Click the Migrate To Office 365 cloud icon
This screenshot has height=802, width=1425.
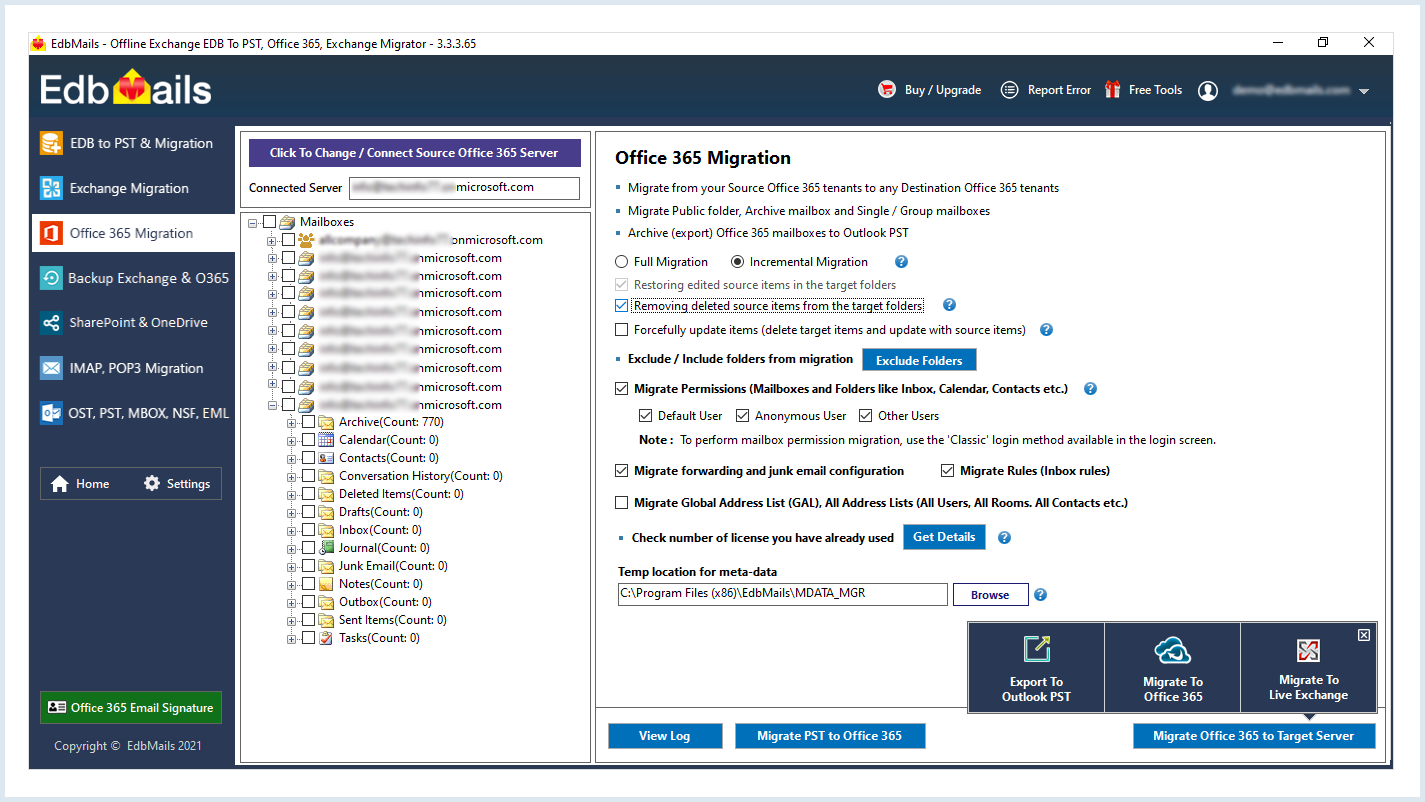pyautogui.click(x=1173, y=651)
